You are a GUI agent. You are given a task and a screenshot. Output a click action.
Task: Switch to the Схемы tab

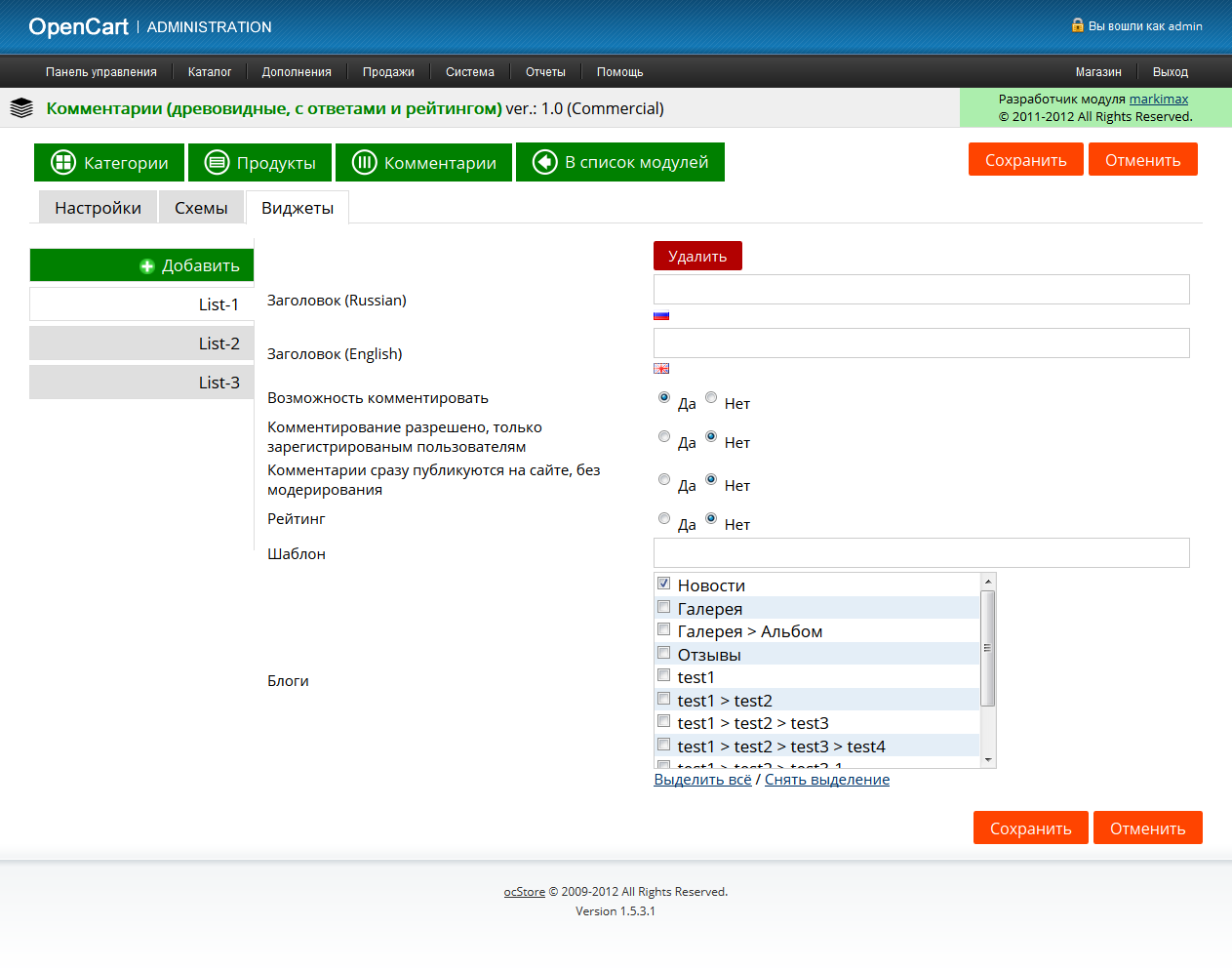tap(201, 208)
